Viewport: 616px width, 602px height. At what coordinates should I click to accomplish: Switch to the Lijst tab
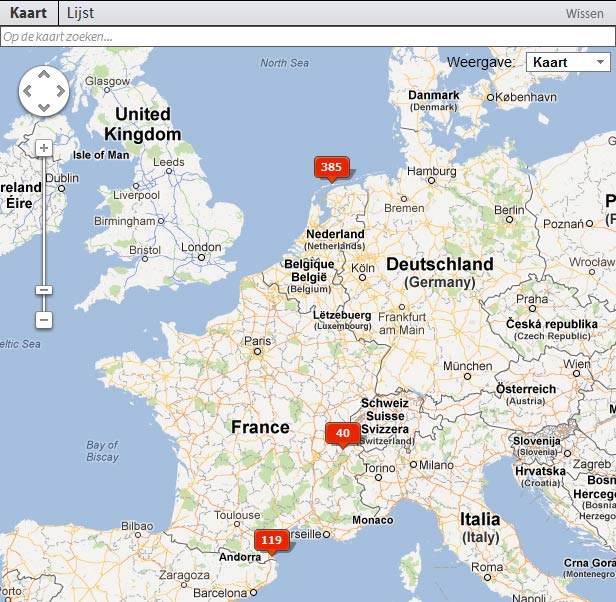(x=81, y=13)
